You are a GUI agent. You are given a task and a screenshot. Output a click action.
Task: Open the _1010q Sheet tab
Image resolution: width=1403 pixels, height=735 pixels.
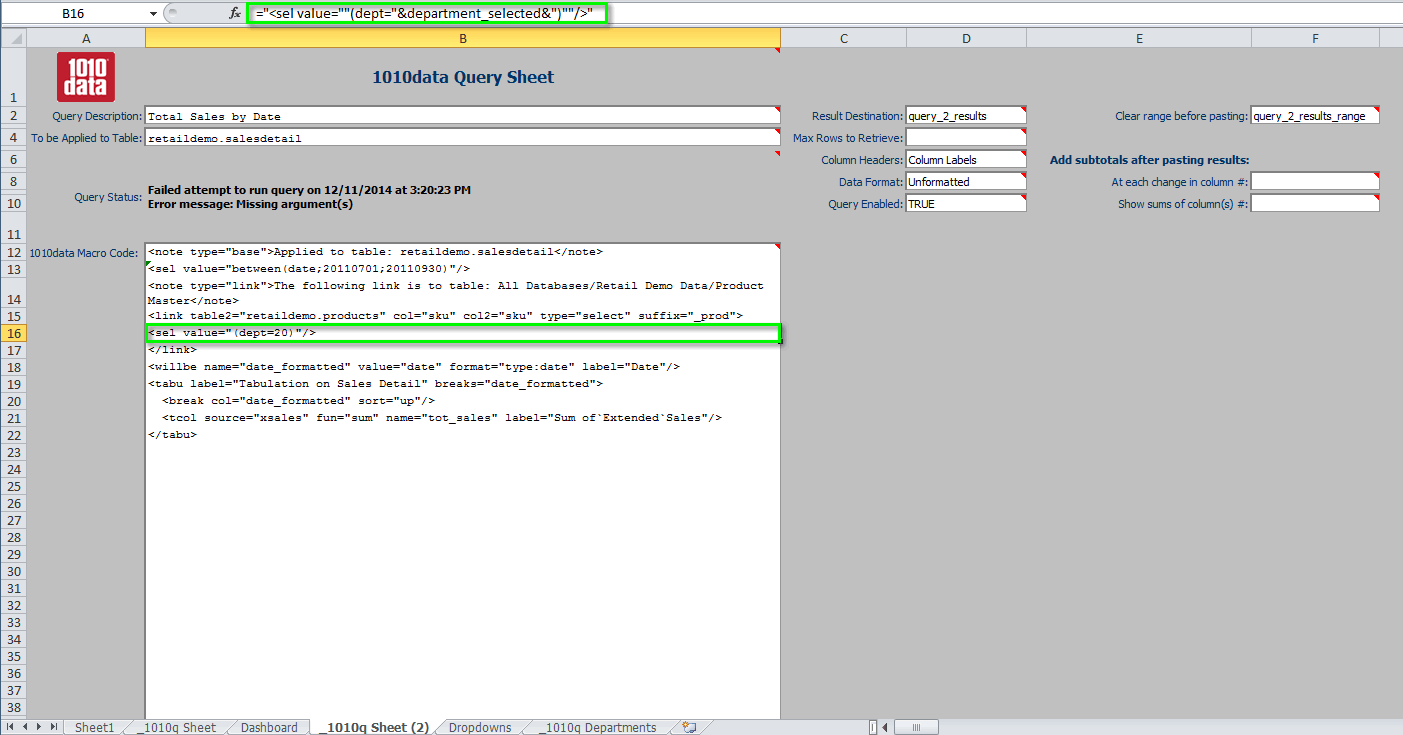coord(176,727)
